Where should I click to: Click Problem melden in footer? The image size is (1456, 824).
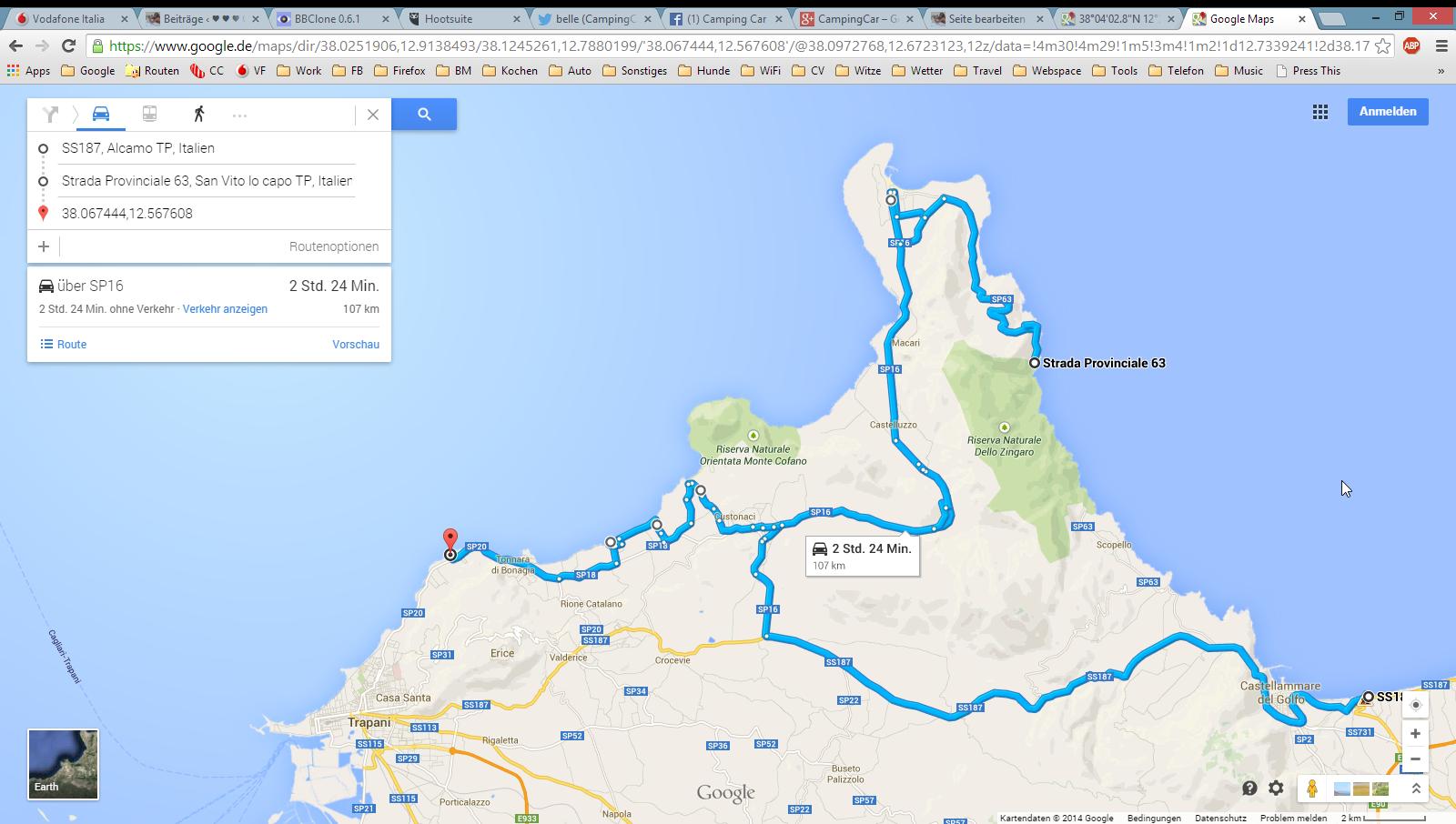click(1293, 818)
